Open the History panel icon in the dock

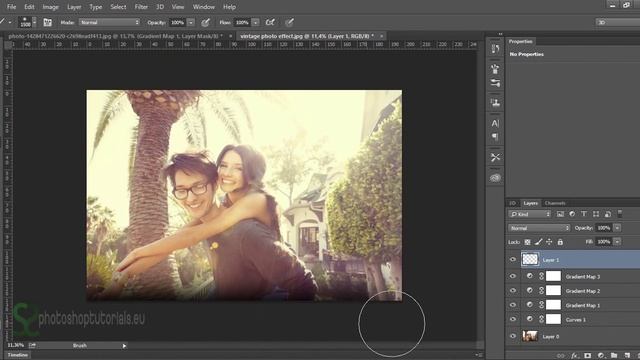click(x=495, y=49)
